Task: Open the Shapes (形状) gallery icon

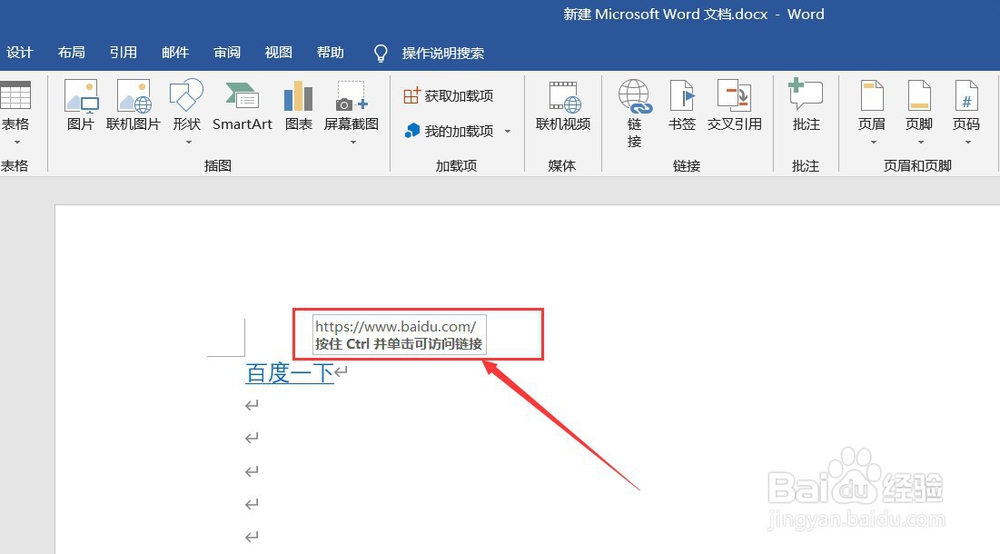Action: click(x=186, y=96)
